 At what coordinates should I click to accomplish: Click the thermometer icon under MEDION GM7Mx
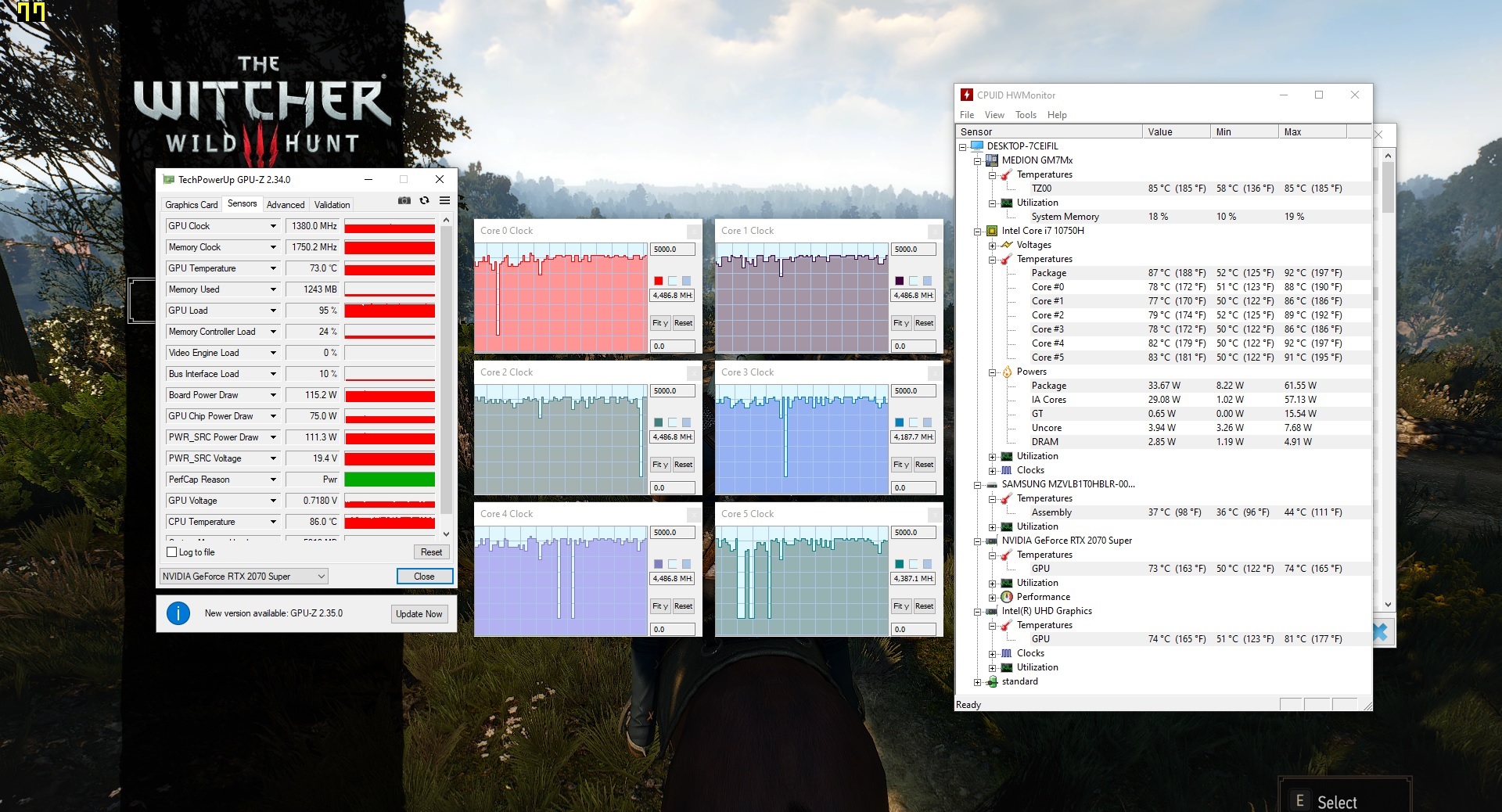click(1007, 174)
